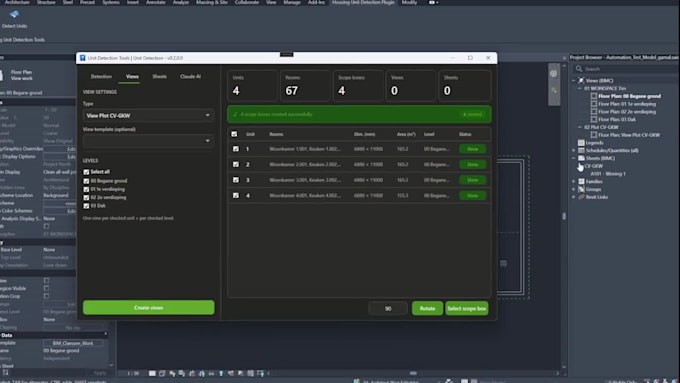Click the Schedules/Quantities table icon
The image size is (680, 383).
click(x=581, y=150)
